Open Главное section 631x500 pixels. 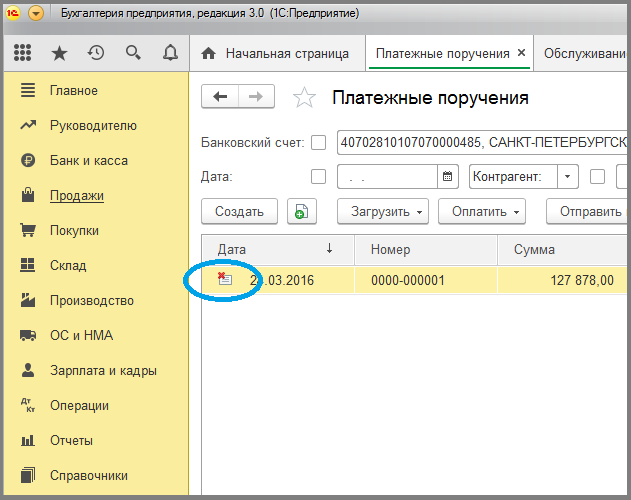pos(74,91)
